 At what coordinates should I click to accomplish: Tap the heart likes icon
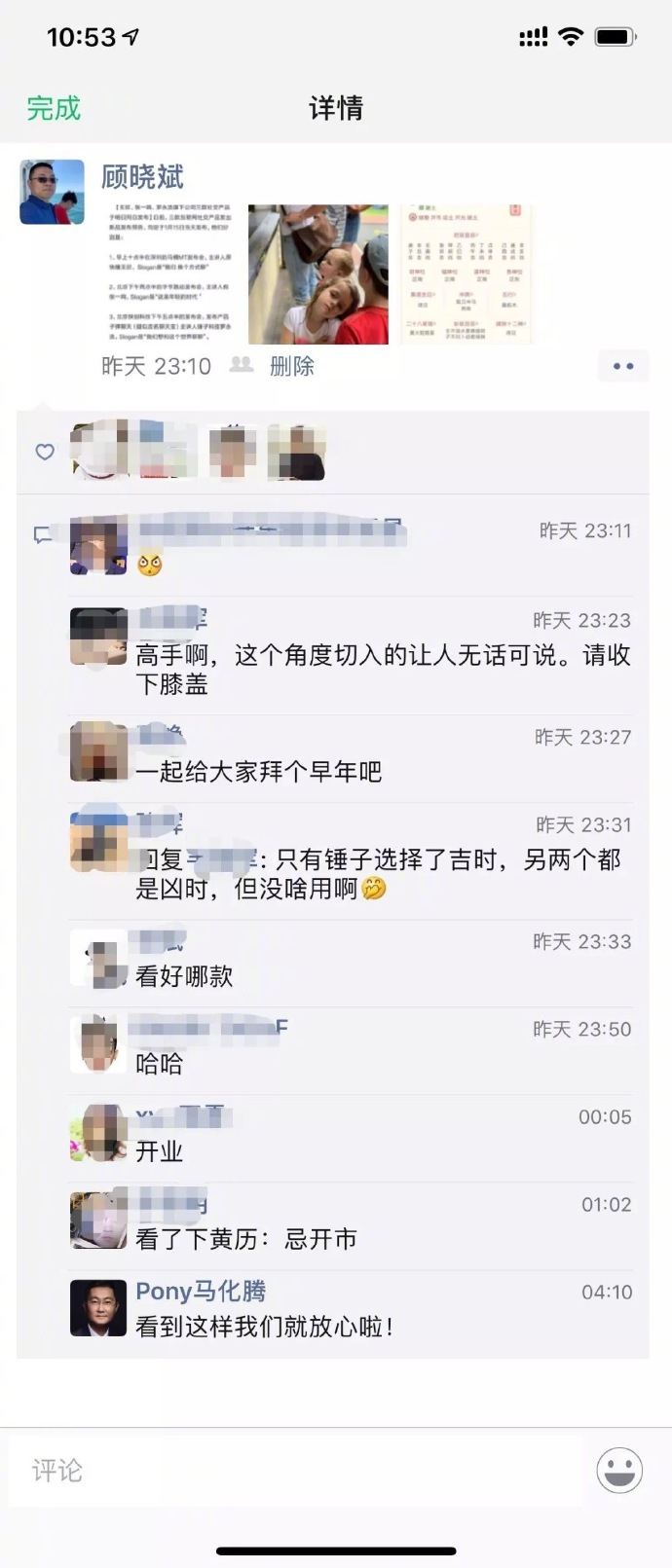pyautogui.click(x=45, y=452)
